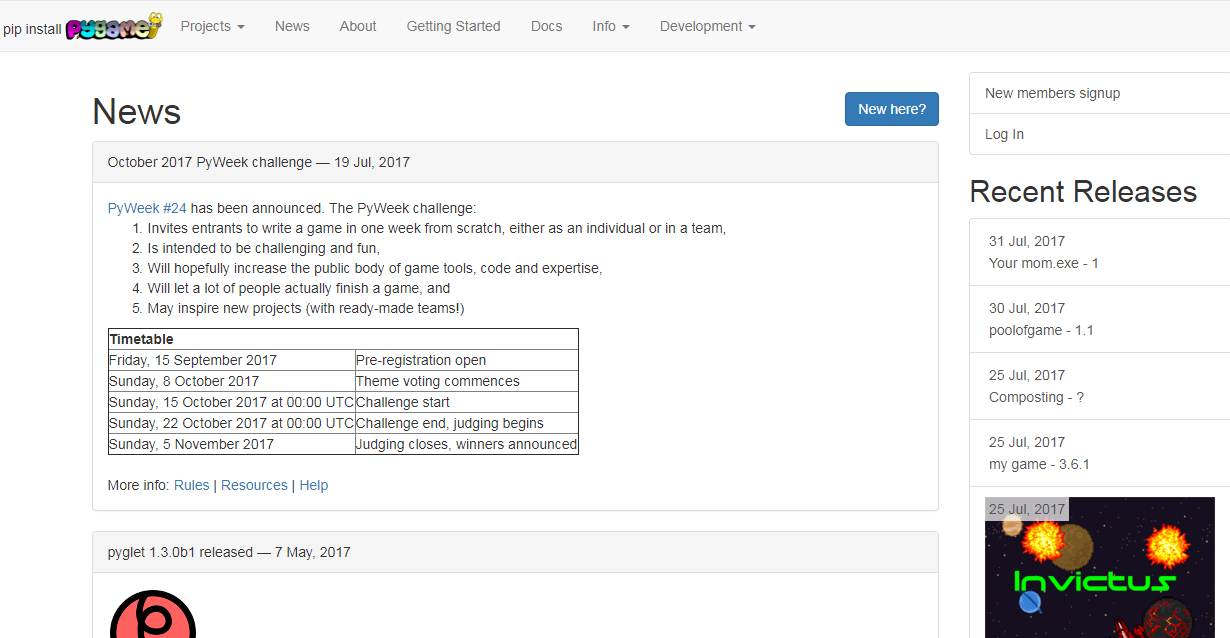The width and height of the screenshot is (1230, 638).
Task: Click Log In in sidebar
Action: click(x=1004, y=134)
